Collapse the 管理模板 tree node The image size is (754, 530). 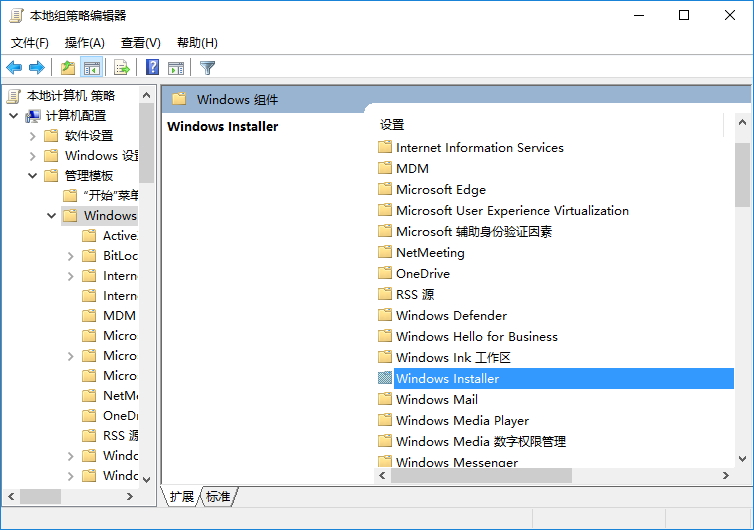pyautogui.click(x=32, y=176)
